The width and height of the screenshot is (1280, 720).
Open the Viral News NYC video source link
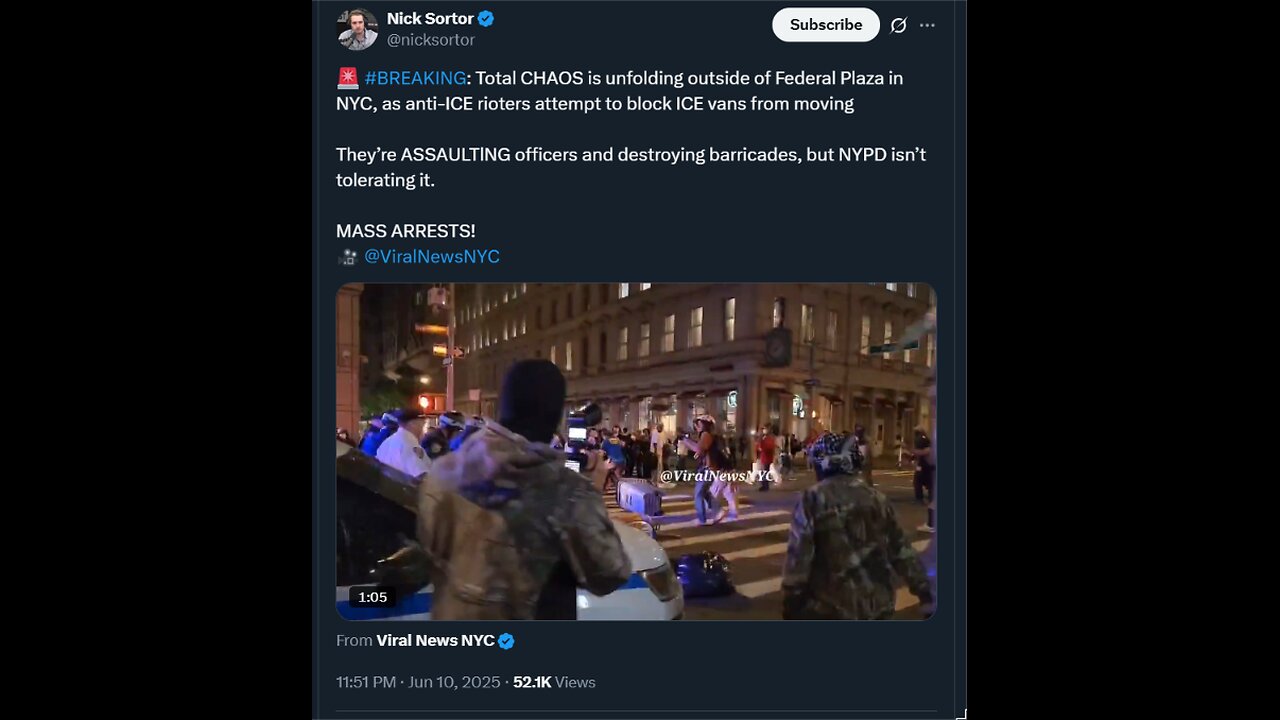[435, 641]
